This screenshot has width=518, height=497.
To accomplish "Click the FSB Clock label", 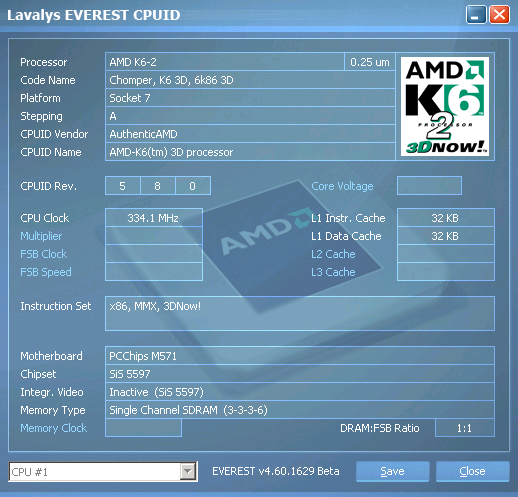I will click(43, 254).
